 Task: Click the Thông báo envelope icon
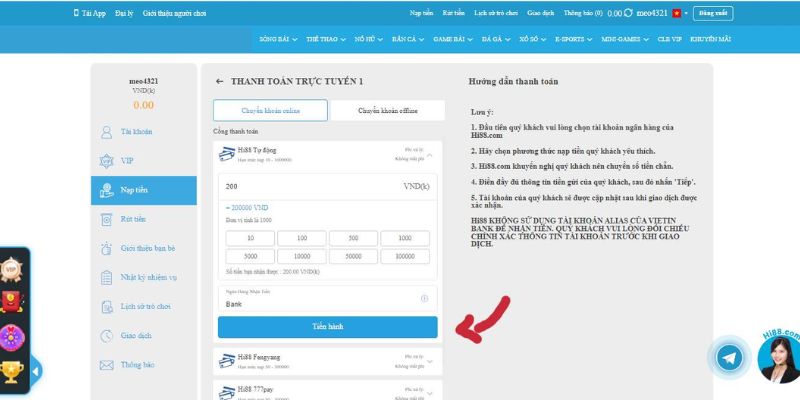(x=108, y=365)
